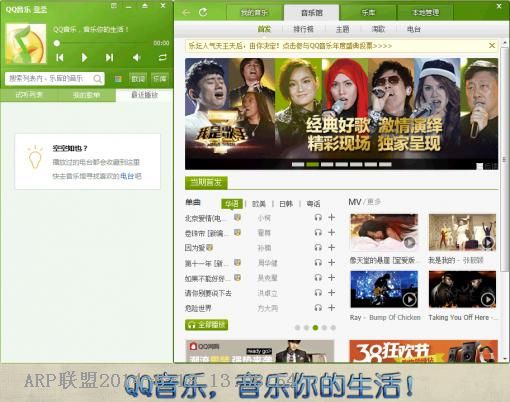Skip to the previous track
Image resolution: width=510 pixels, height=402 pixels.
click(x=60, y=58)
